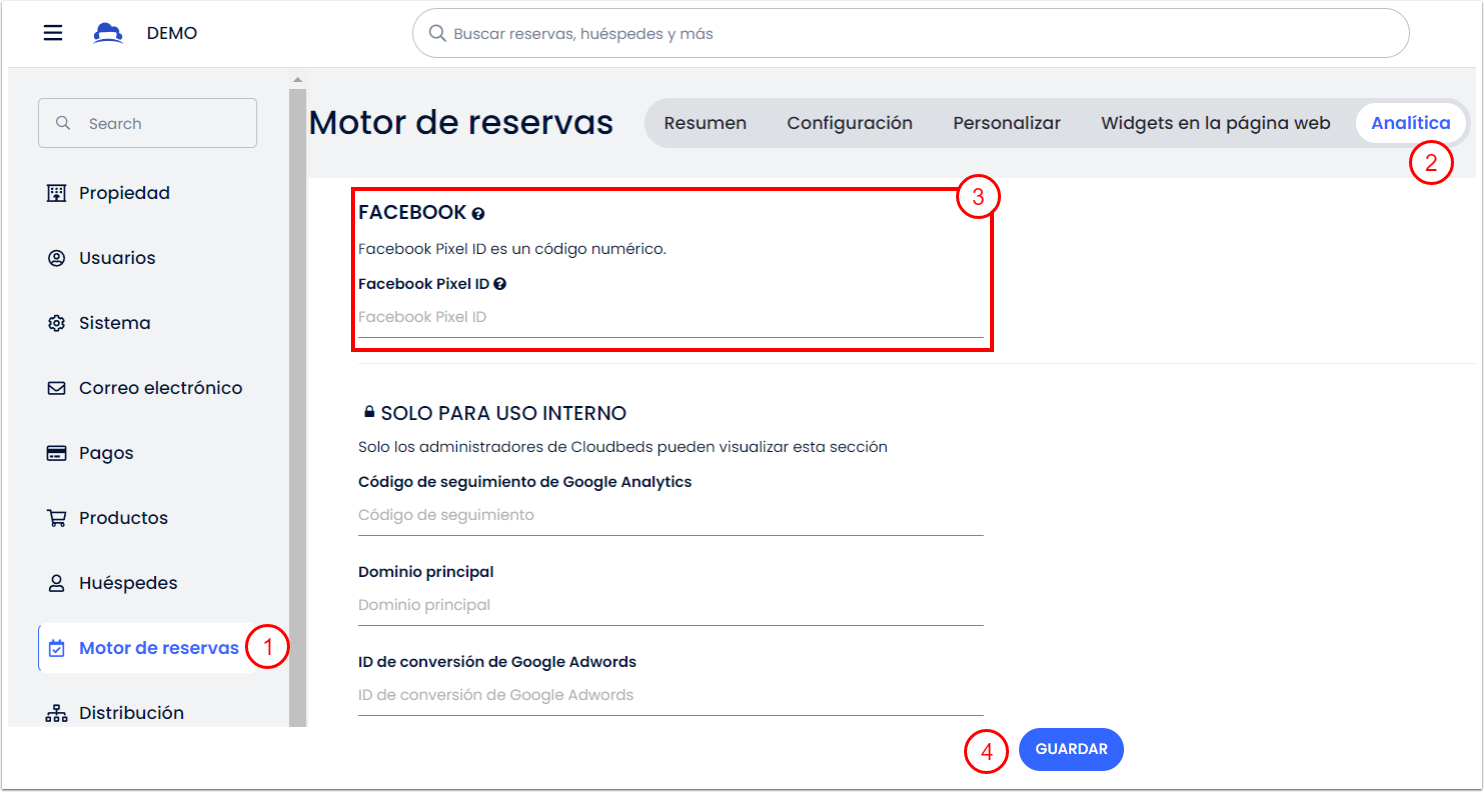Click the Motor de reservas page title
This screenshot has height=792, width=1484.
461,123
